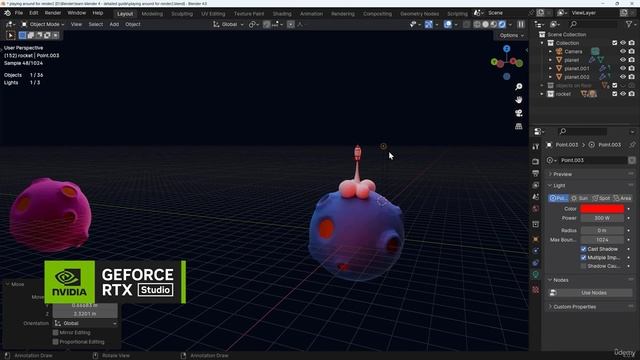
Task: Uncheck Multiple Importance checkbox
Action: pyautogui.click(x=583, y=258)
